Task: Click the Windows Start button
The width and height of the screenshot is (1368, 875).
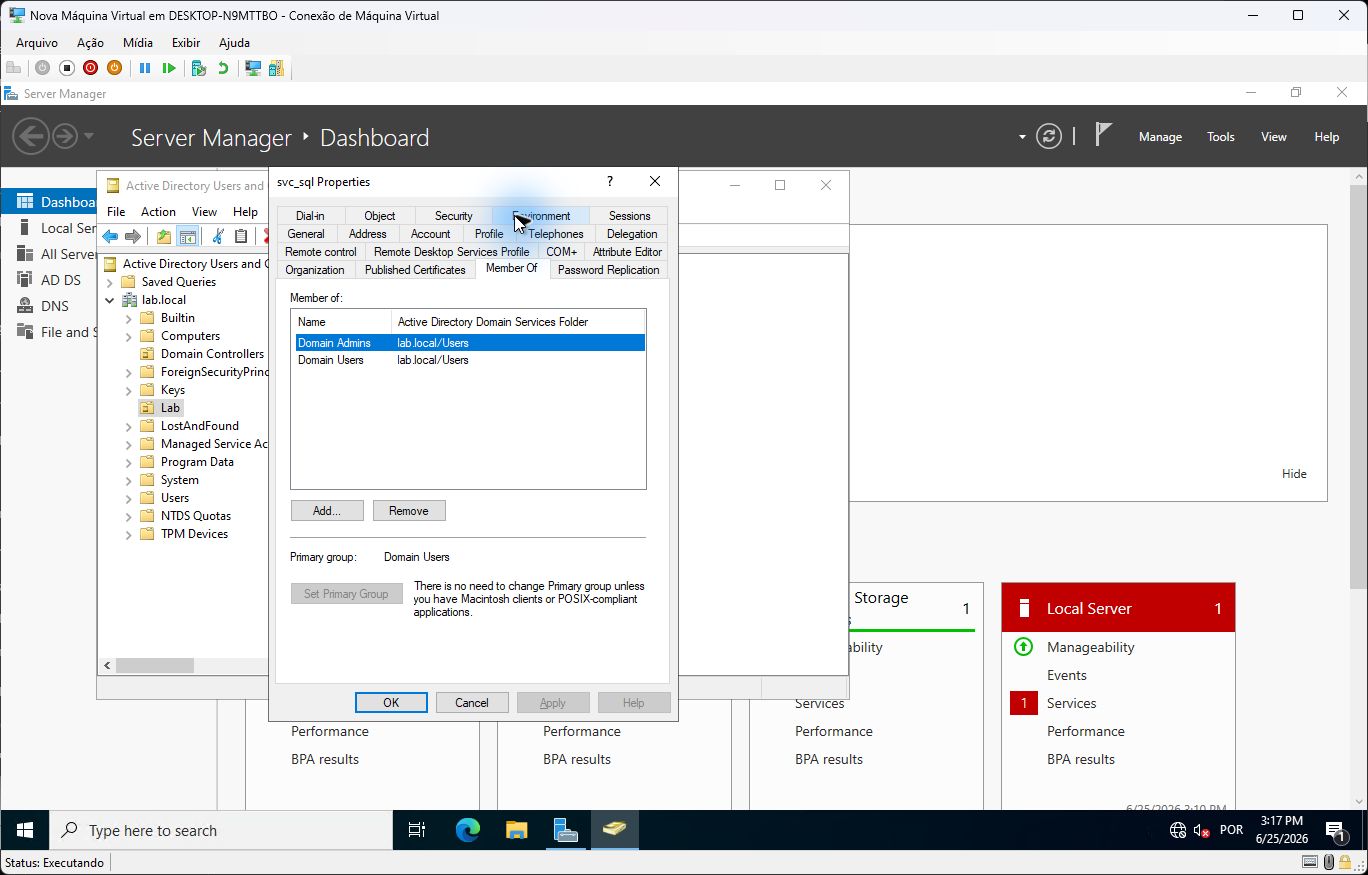Action: click(x=25, y=830)
